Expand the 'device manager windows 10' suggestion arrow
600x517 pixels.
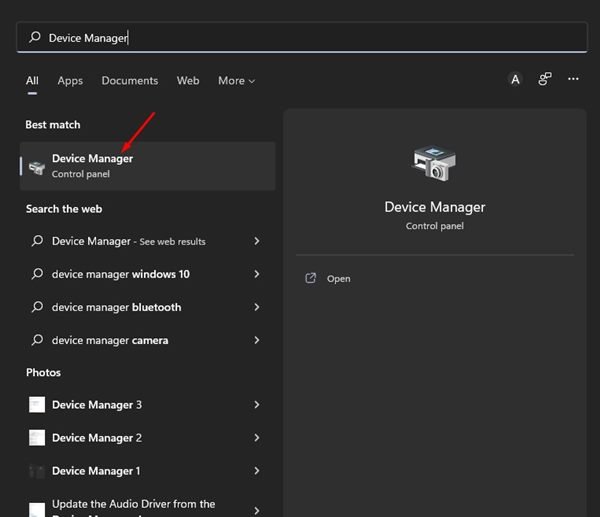point(257,274)
